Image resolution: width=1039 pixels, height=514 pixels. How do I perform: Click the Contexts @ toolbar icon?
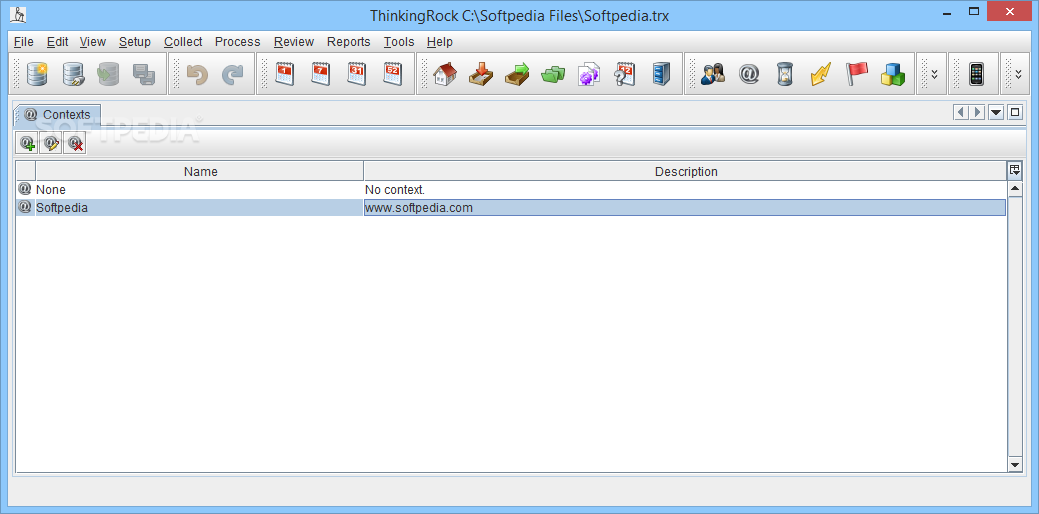tap(749, 74)
